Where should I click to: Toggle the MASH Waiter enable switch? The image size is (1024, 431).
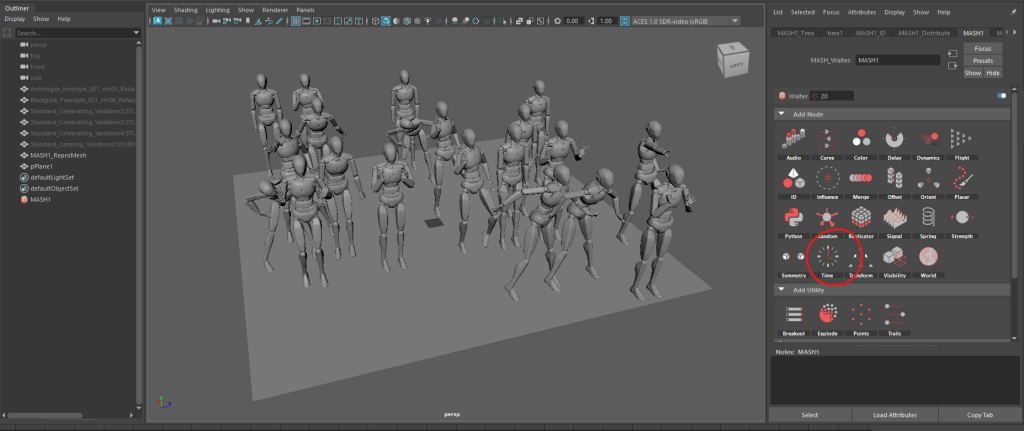point(1000,96)
